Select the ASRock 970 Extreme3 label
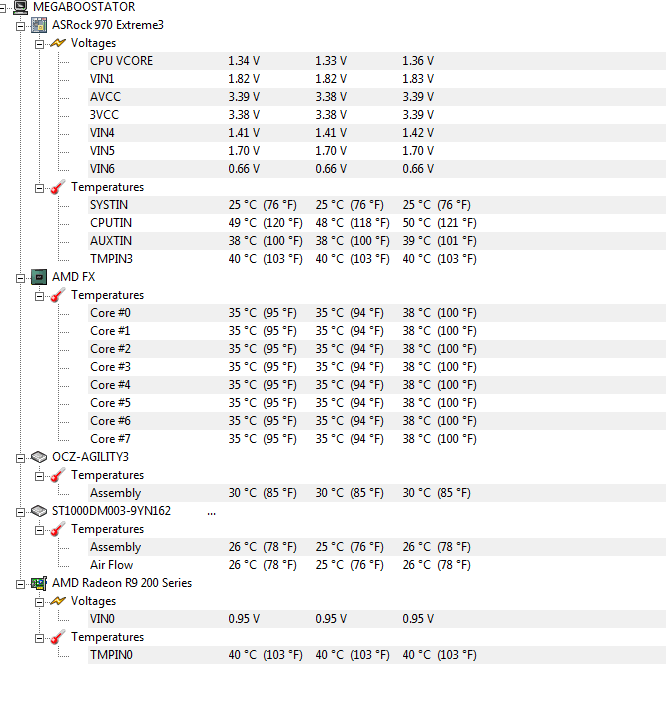The image size is (666, 720). pos(107,25)
